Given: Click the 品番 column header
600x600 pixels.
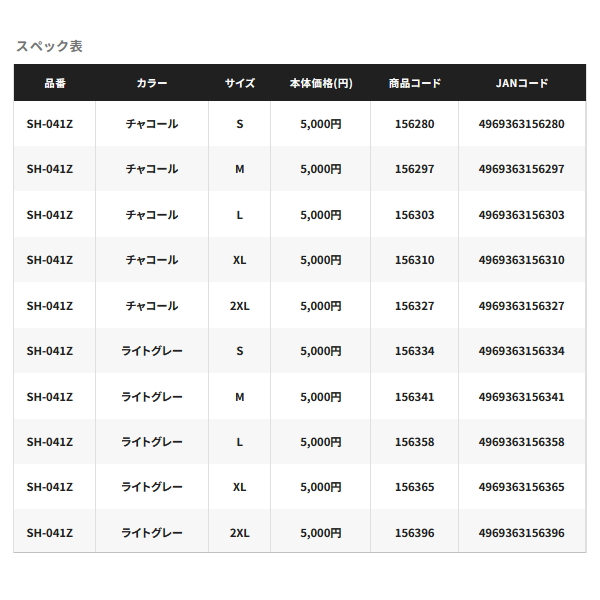Looking at the screenshot, I should pyautogui.click(x=54, y=84).
